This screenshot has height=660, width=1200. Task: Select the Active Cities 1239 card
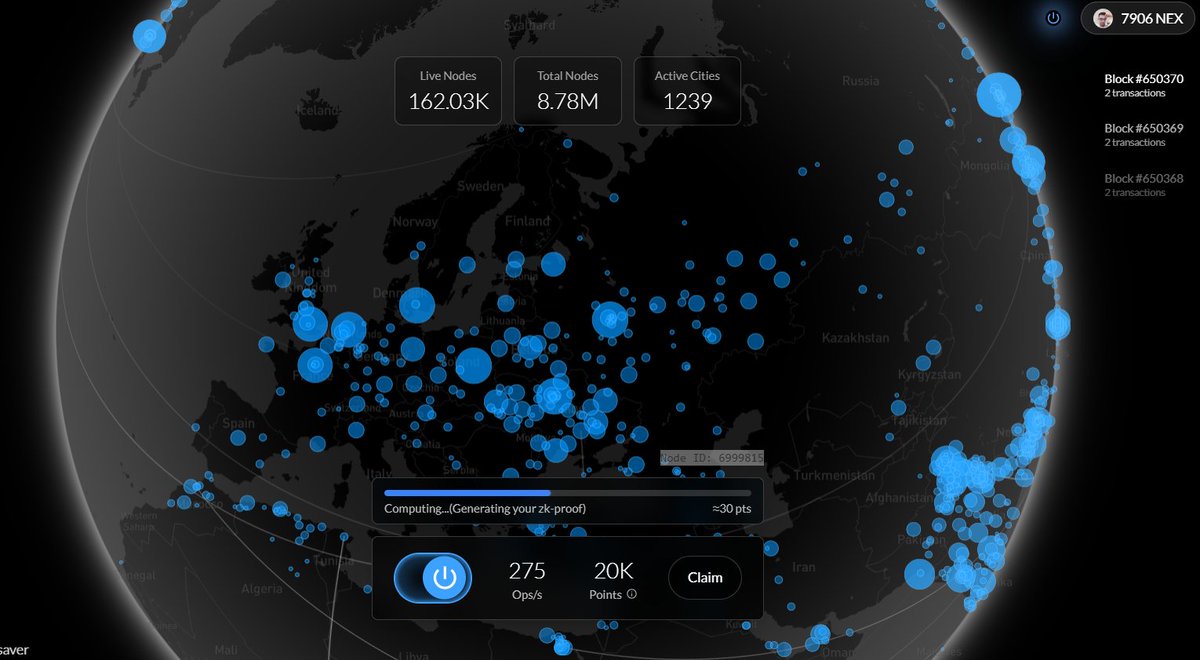(x=687, y=91)
